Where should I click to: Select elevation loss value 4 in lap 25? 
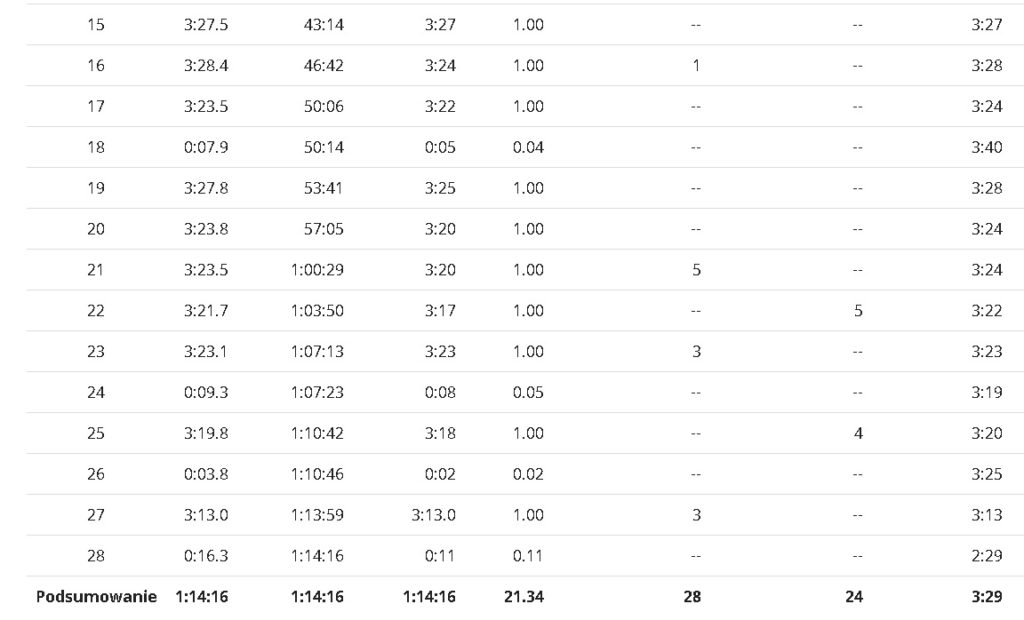point(858,433)
